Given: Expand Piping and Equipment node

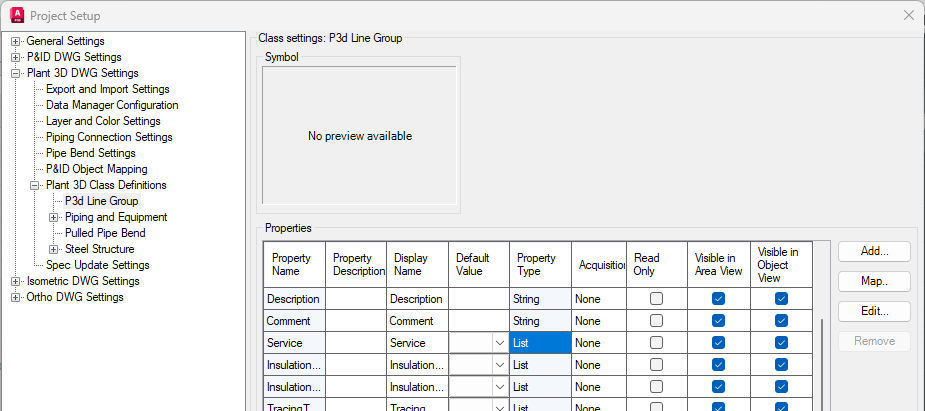Looking at the screenshot, I should click(x=54, y=217).
